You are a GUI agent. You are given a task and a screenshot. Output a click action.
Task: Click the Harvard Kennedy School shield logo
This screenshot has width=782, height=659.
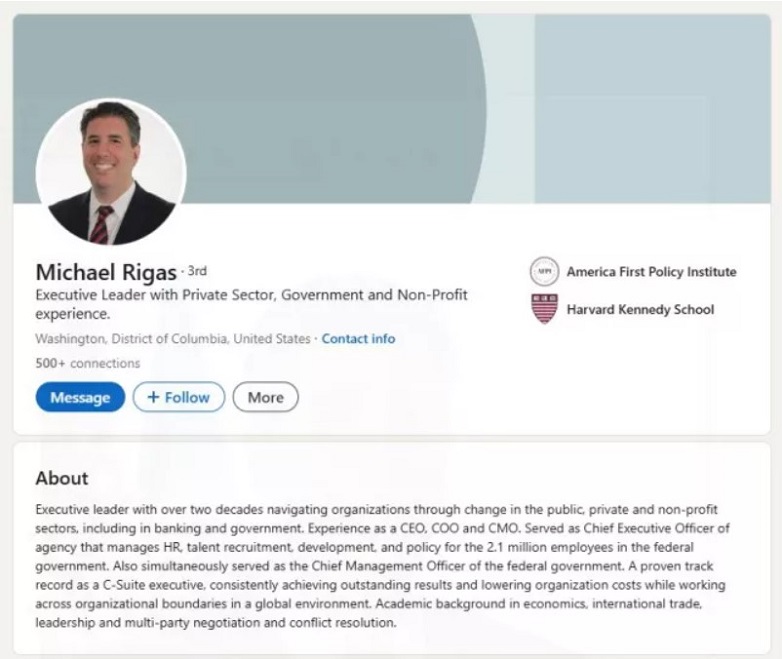tap(543, 309)
